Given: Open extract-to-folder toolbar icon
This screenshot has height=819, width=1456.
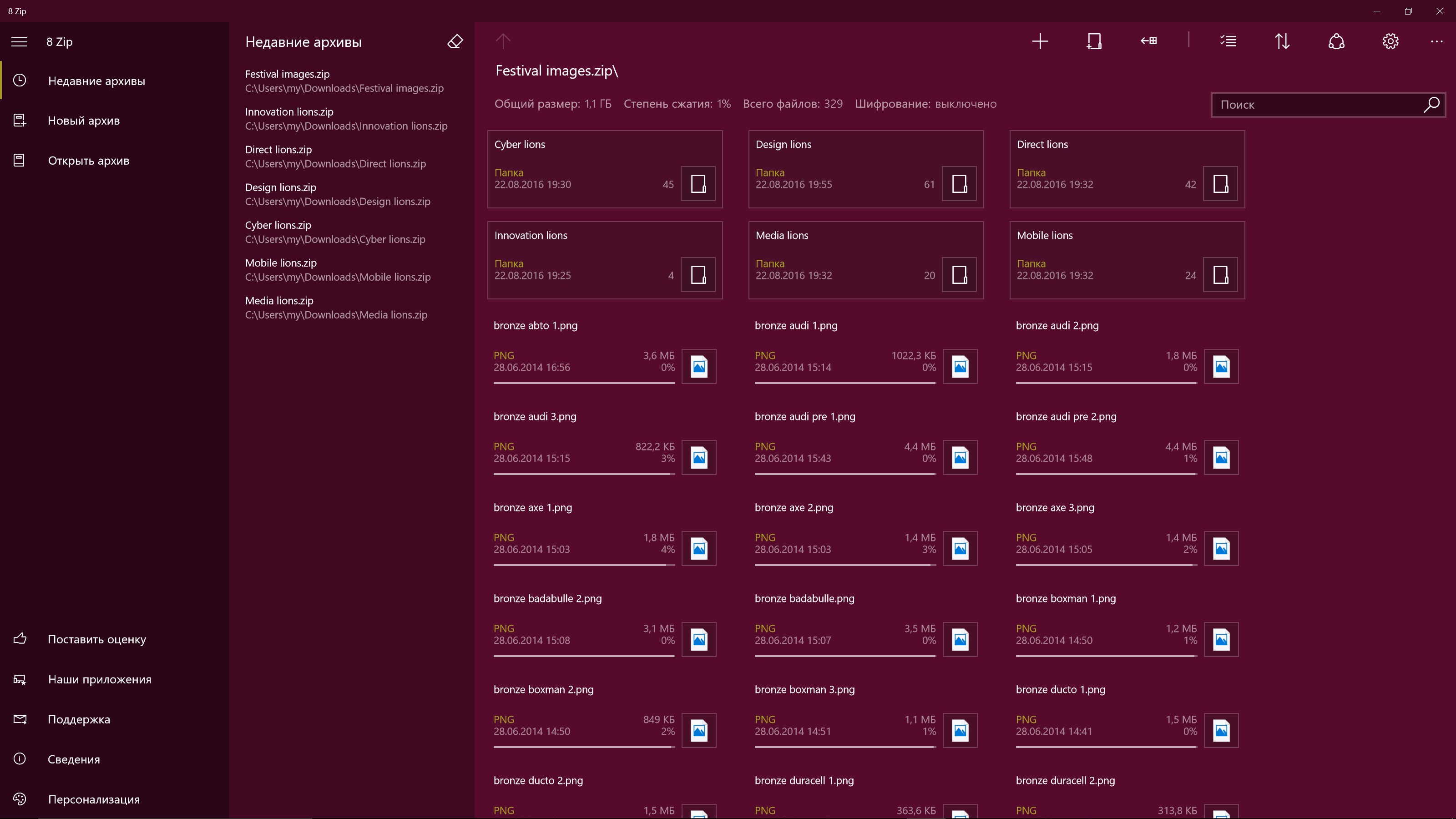Looking at the screenshot, I should coord(1148,41).
